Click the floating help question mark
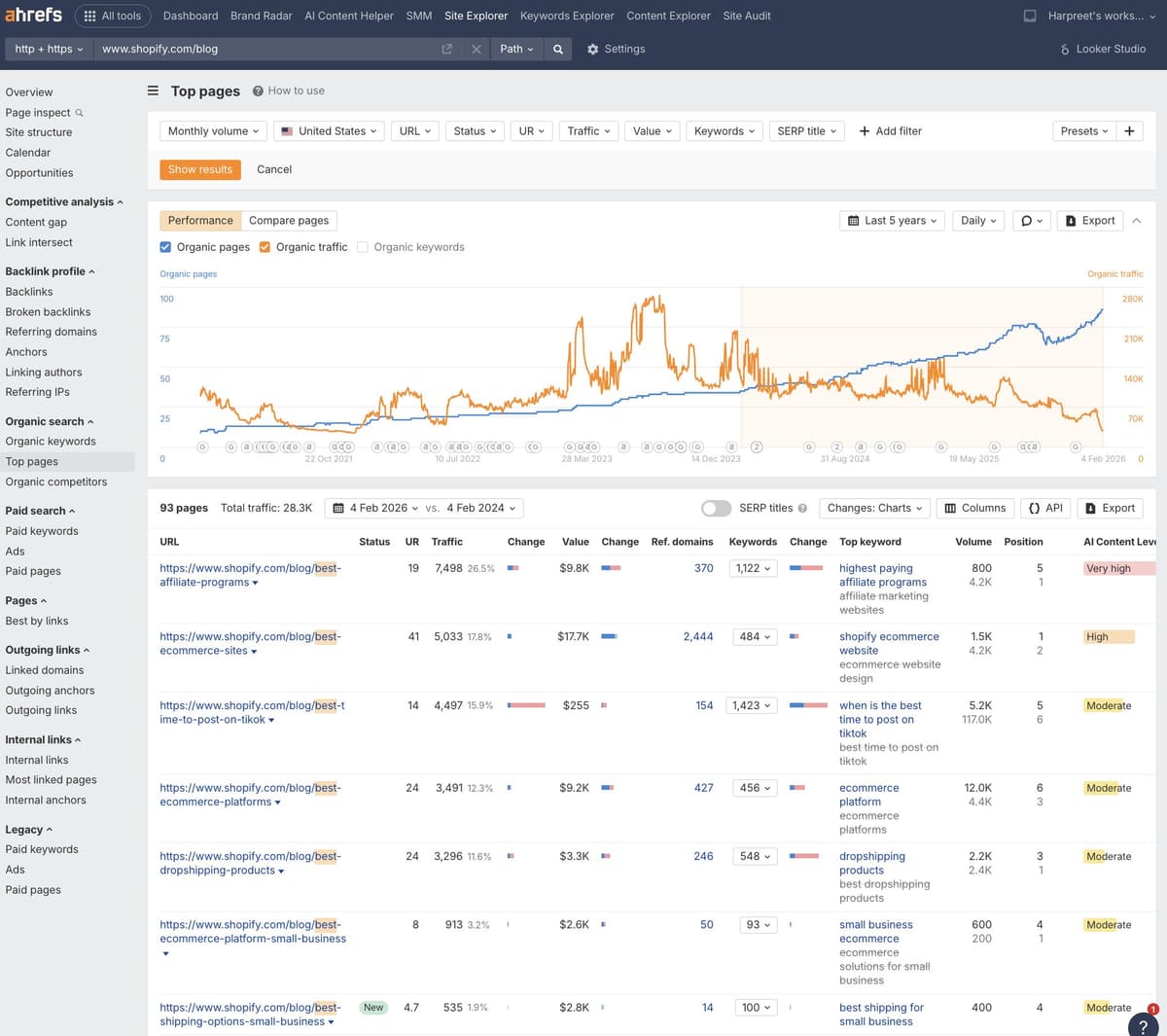 pyautogui.click(x=1144, y=1025)
